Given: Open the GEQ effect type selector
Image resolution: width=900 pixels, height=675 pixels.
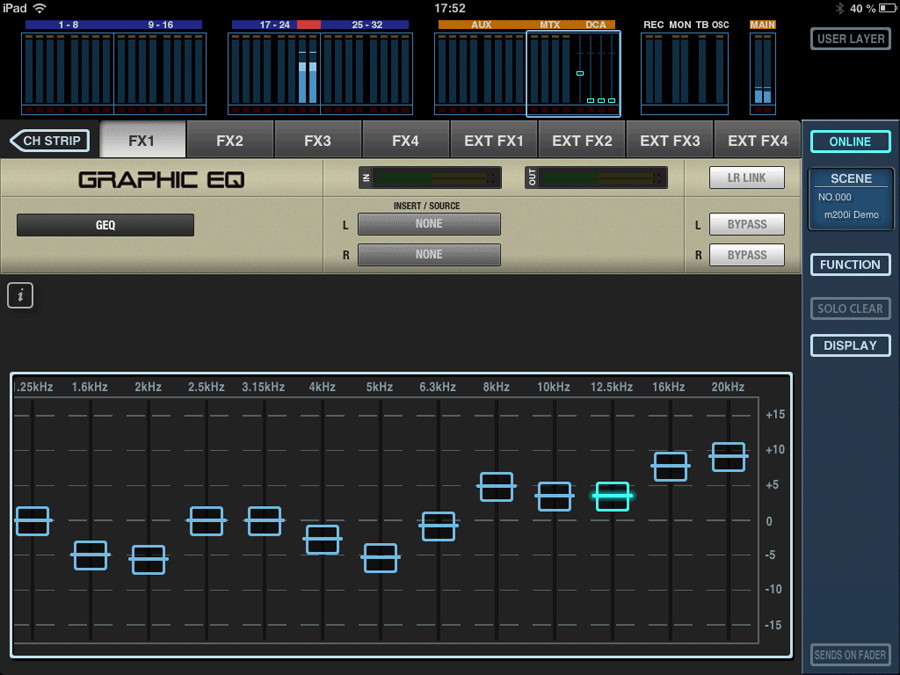Looking at the screenshot, I should [105, 225].
